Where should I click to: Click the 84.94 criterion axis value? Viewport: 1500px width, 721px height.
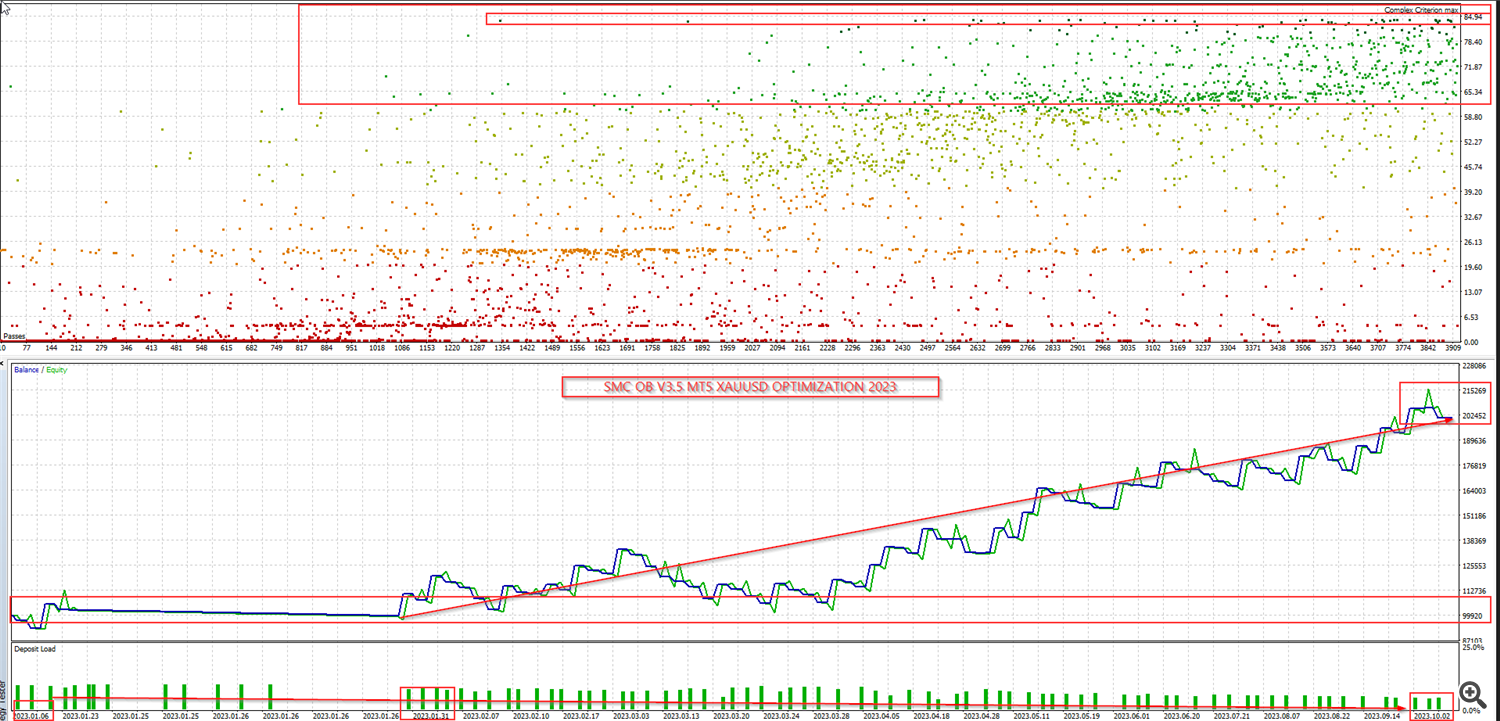pos(1472,18)
